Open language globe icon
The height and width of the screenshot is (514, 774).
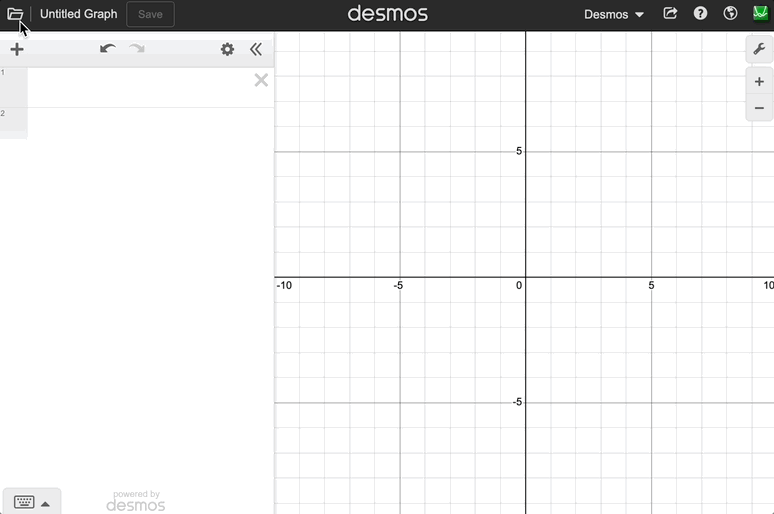click(x=730, y=14)
